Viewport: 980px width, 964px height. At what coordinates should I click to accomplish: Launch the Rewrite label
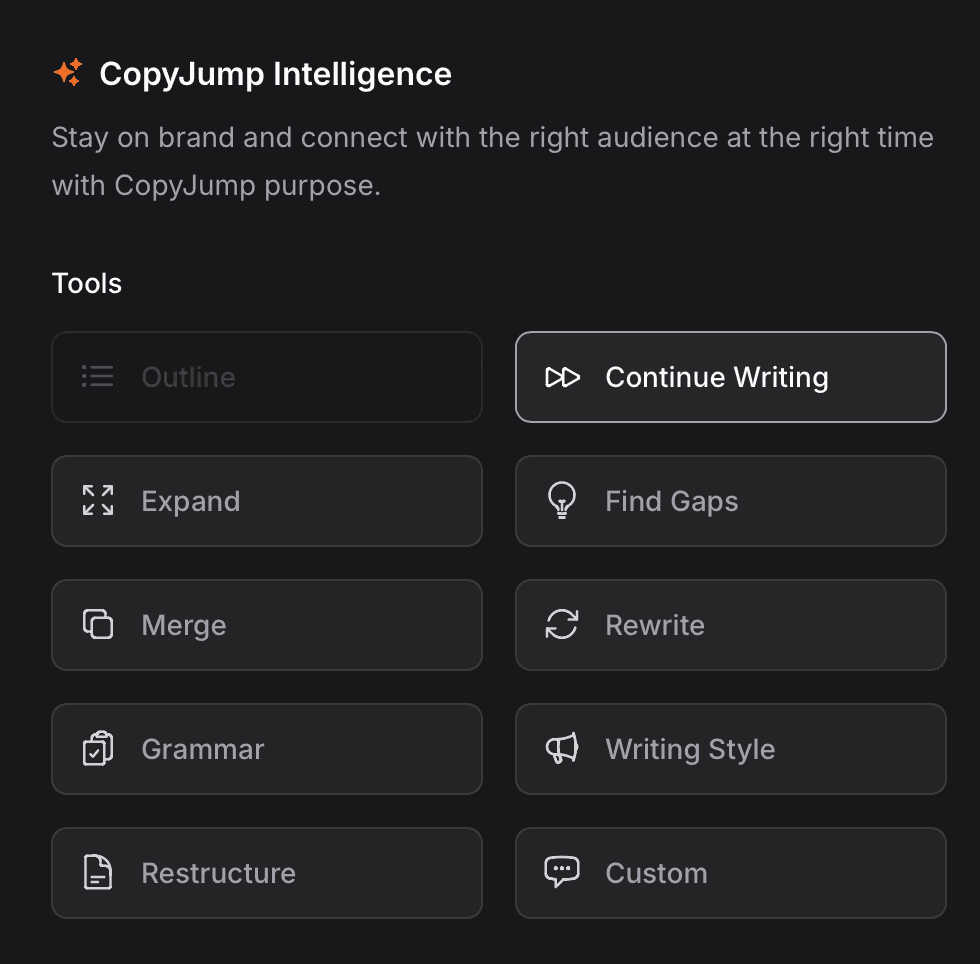[655, 625]
